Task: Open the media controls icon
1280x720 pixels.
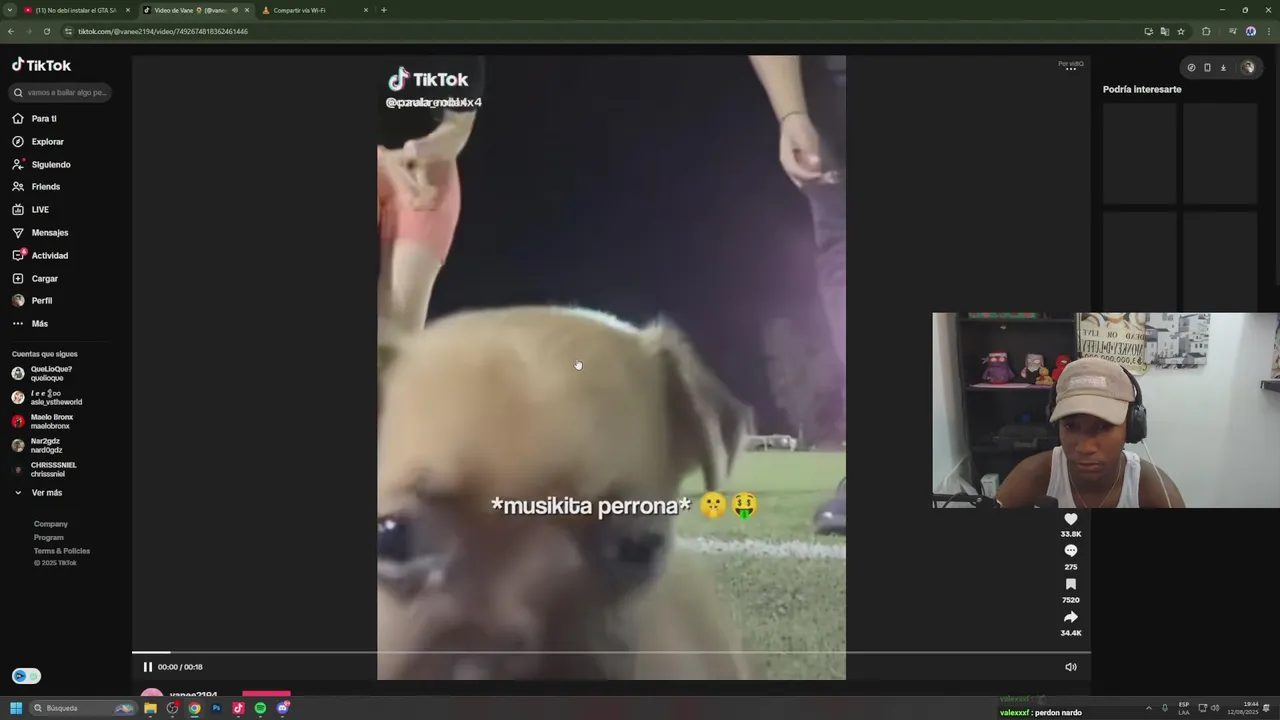Action: [x=1233, y=31]
